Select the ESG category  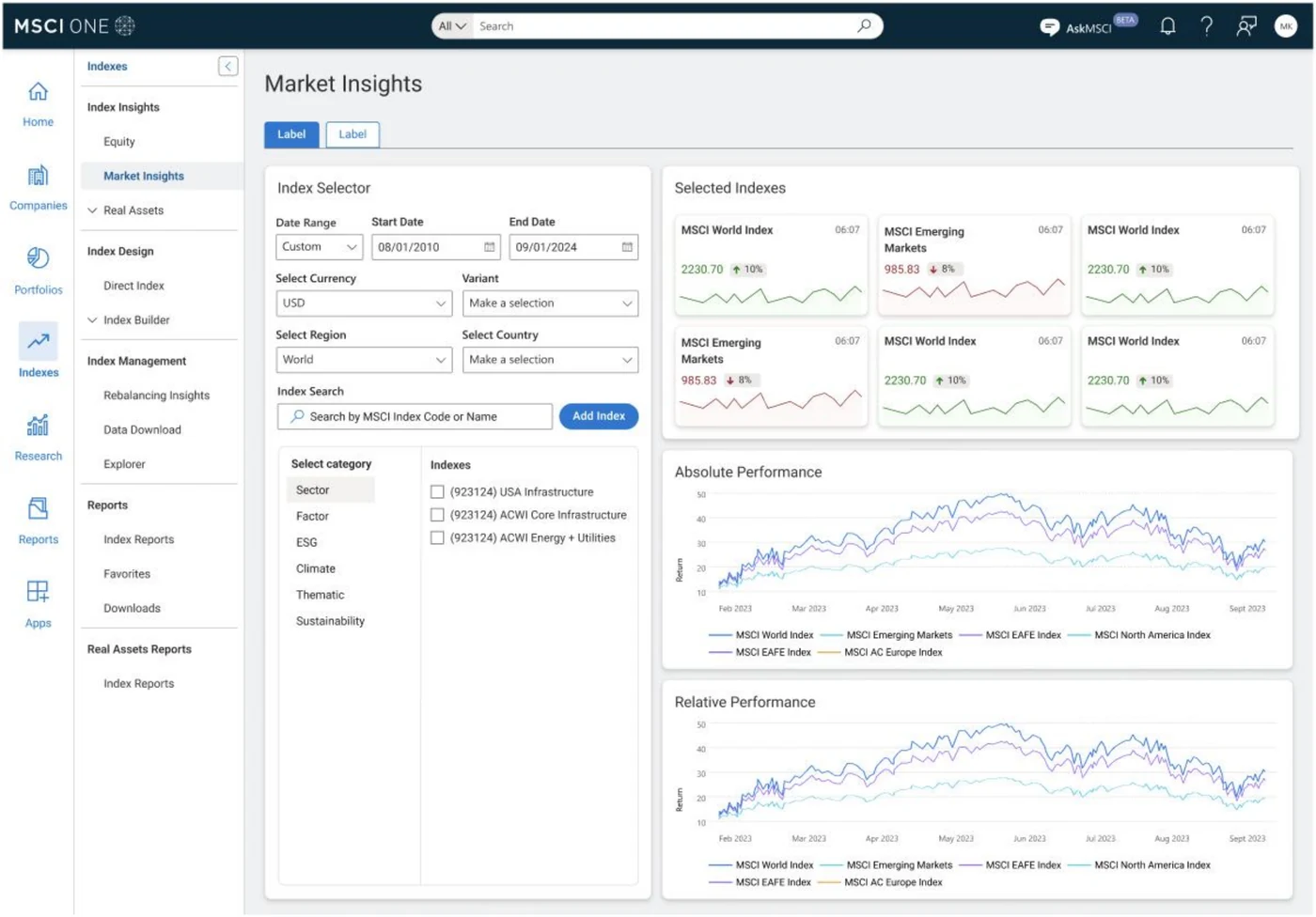pyautogui.click(x=306, y=542)
